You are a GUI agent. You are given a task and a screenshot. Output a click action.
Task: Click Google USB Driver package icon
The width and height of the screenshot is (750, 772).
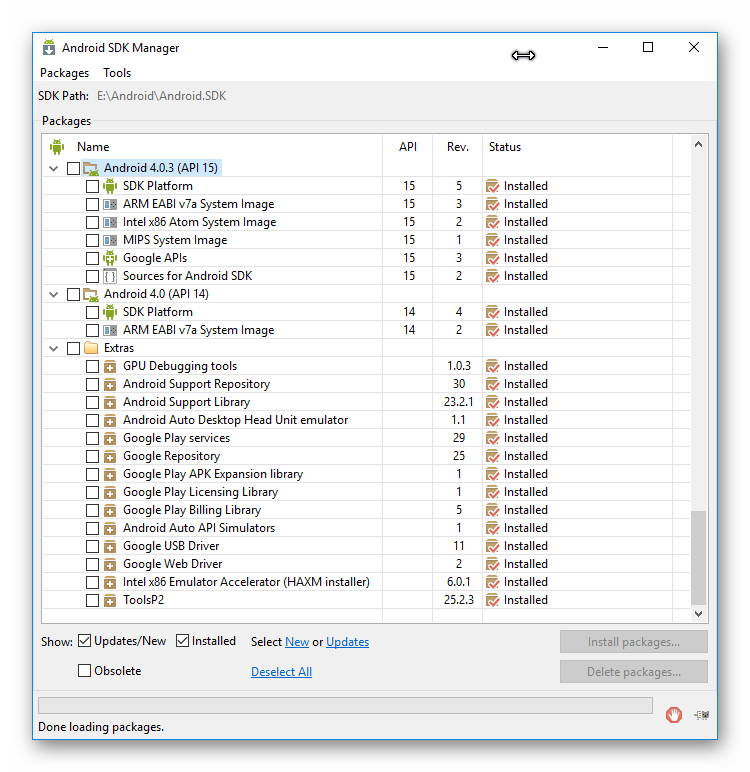click(110, 546)
